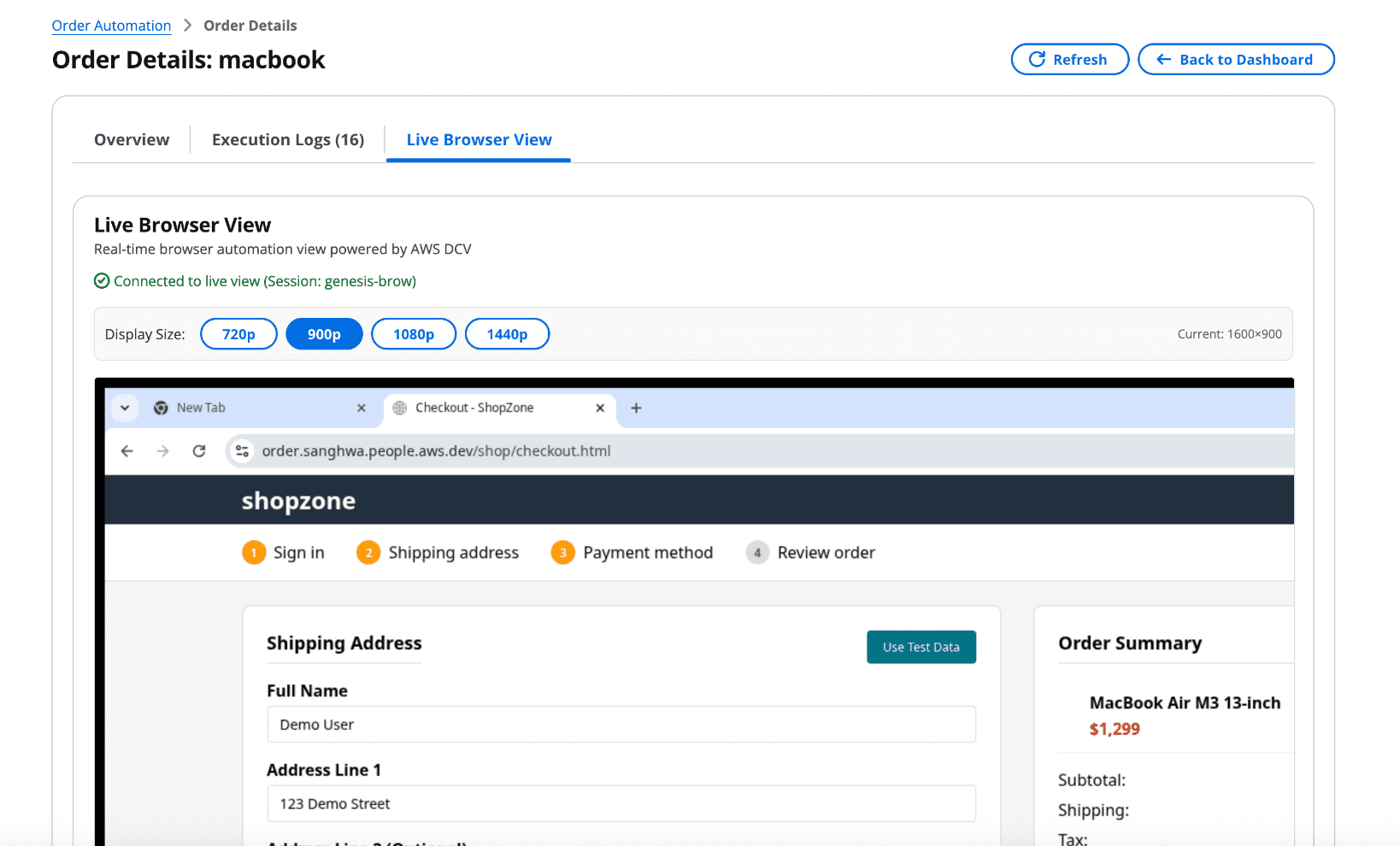
Task: Click the browser back arrow icon
Action: (127, 451)
